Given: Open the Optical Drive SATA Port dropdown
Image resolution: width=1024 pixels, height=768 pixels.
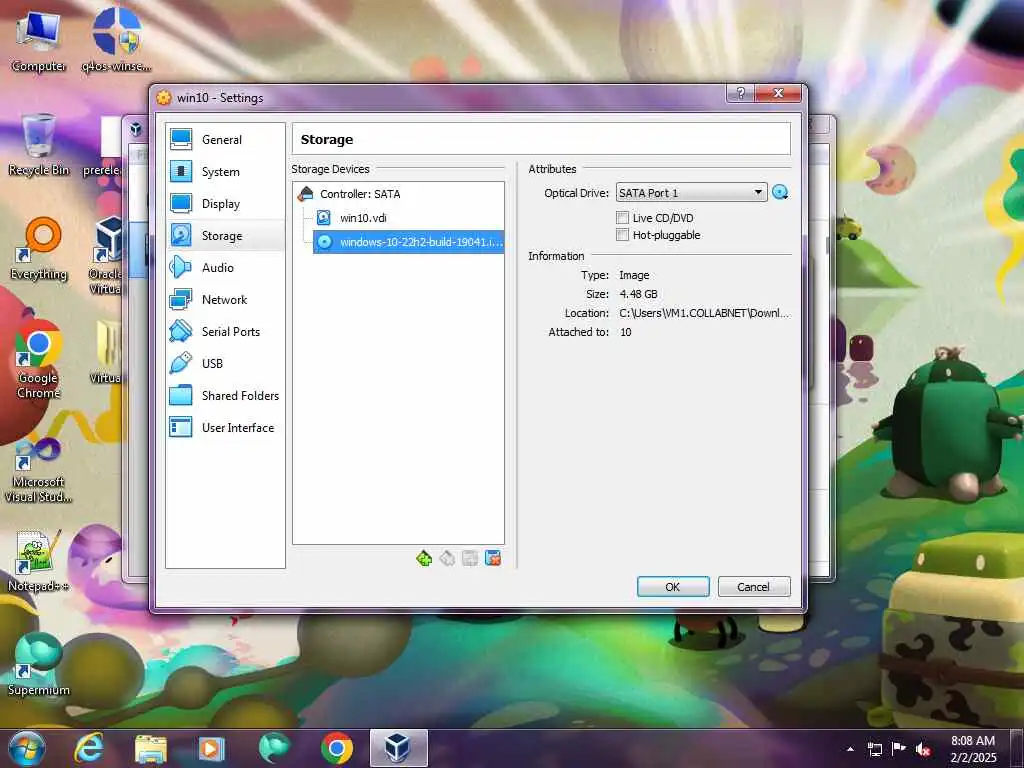Looking at the screenshot, I should click(691, 193).
